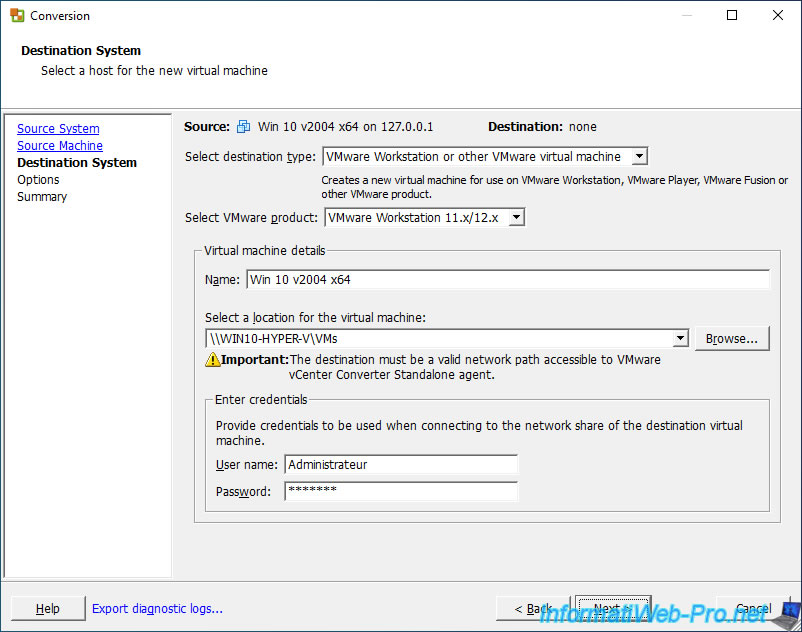Click the Virtual machine details group title

[x=264, y=251]
